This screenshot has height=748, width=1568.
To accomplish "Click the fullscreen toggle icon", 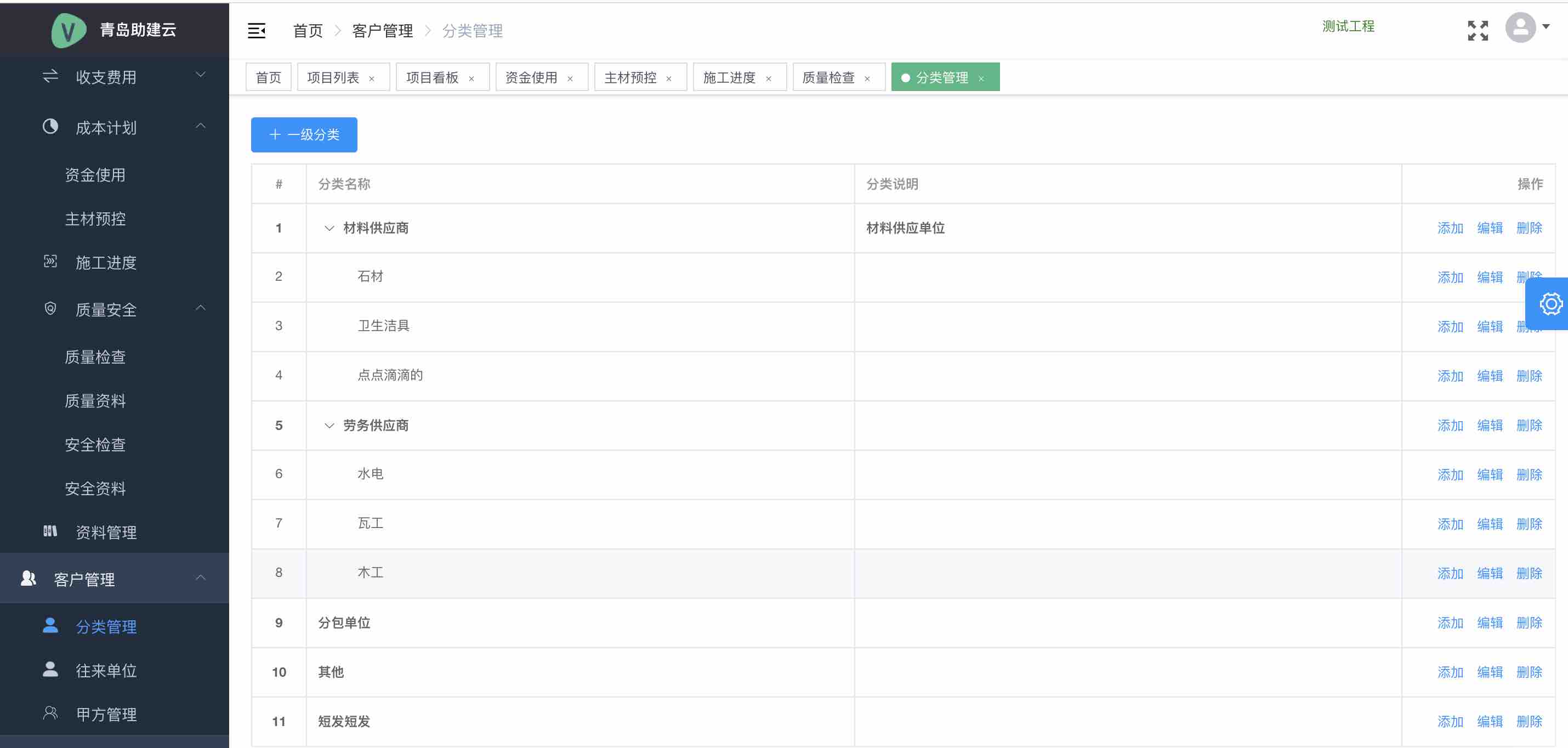I will tap(1478, 30).
